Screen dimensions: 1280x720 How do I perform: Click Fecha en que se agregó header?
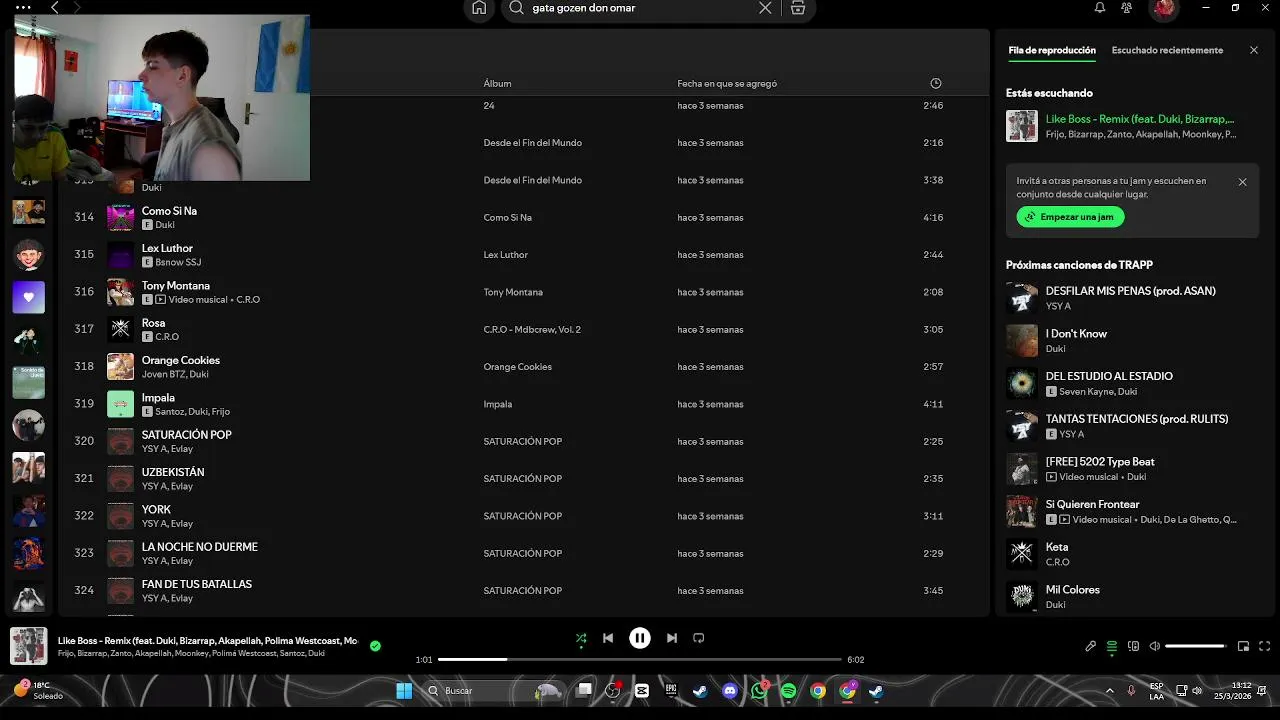pos(727,83)
